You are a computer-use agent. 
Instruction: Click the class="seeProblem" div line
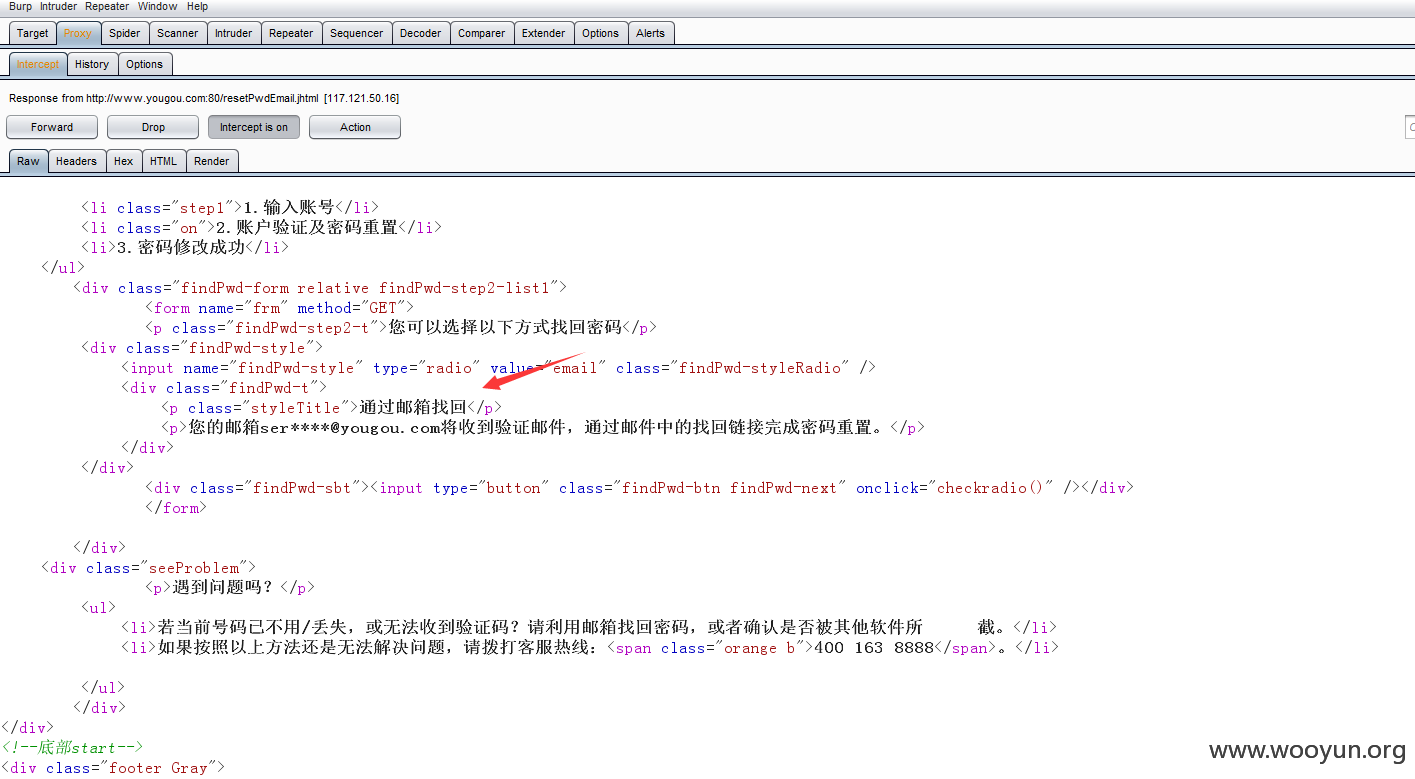click(x=148, y=568)
